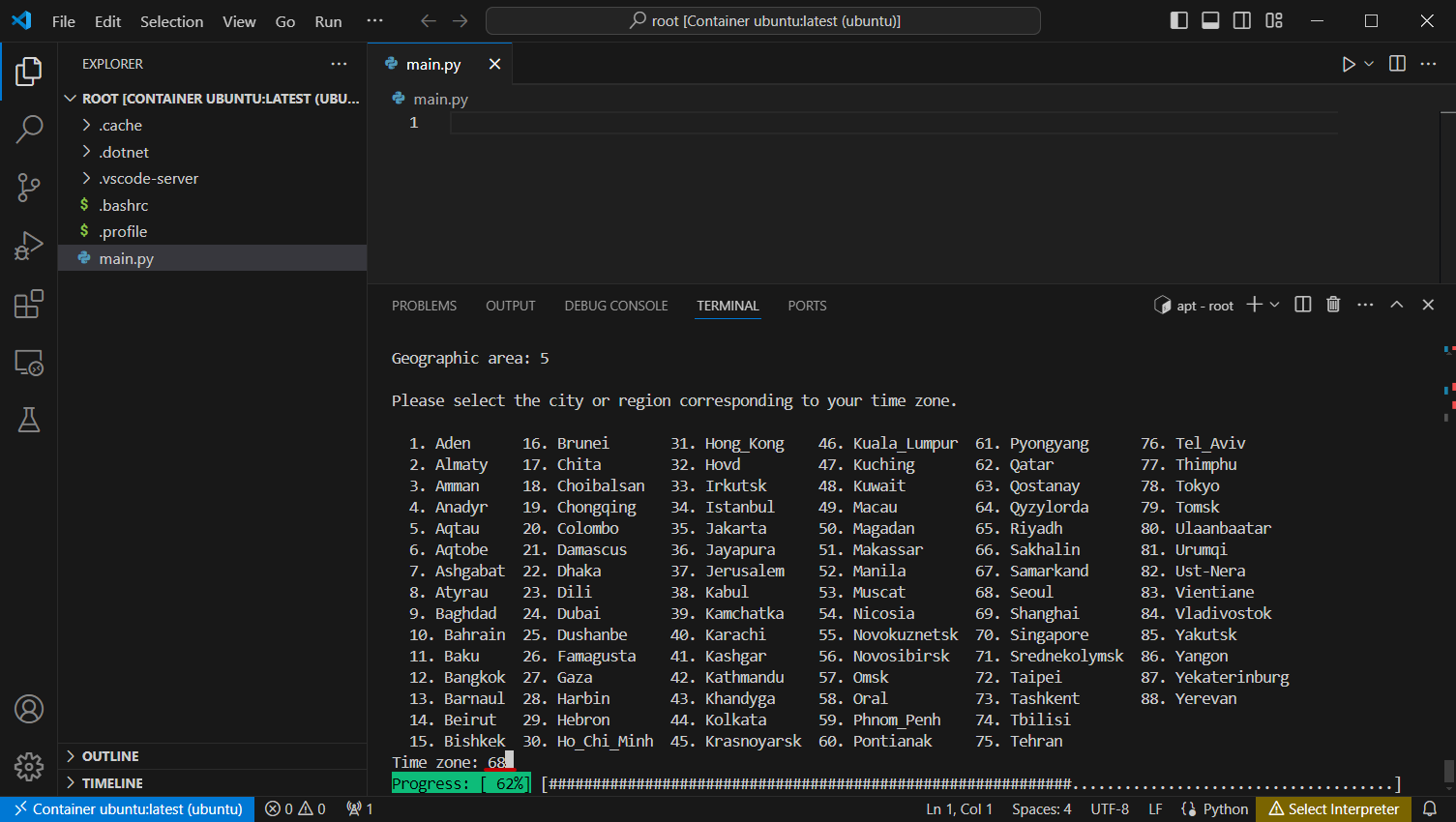
Task: Open the View menu
Action: 239,21
